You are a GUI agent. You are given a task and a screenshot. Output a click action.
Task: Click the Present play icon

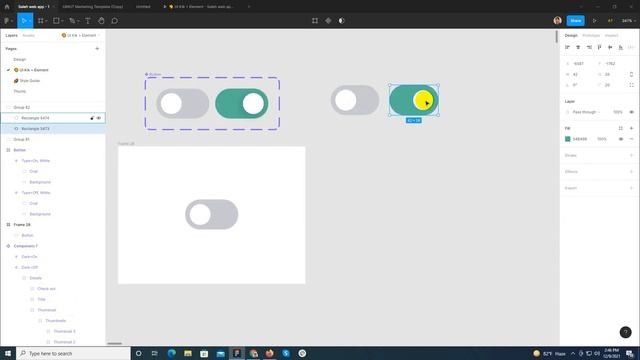[x=594, y=20]
